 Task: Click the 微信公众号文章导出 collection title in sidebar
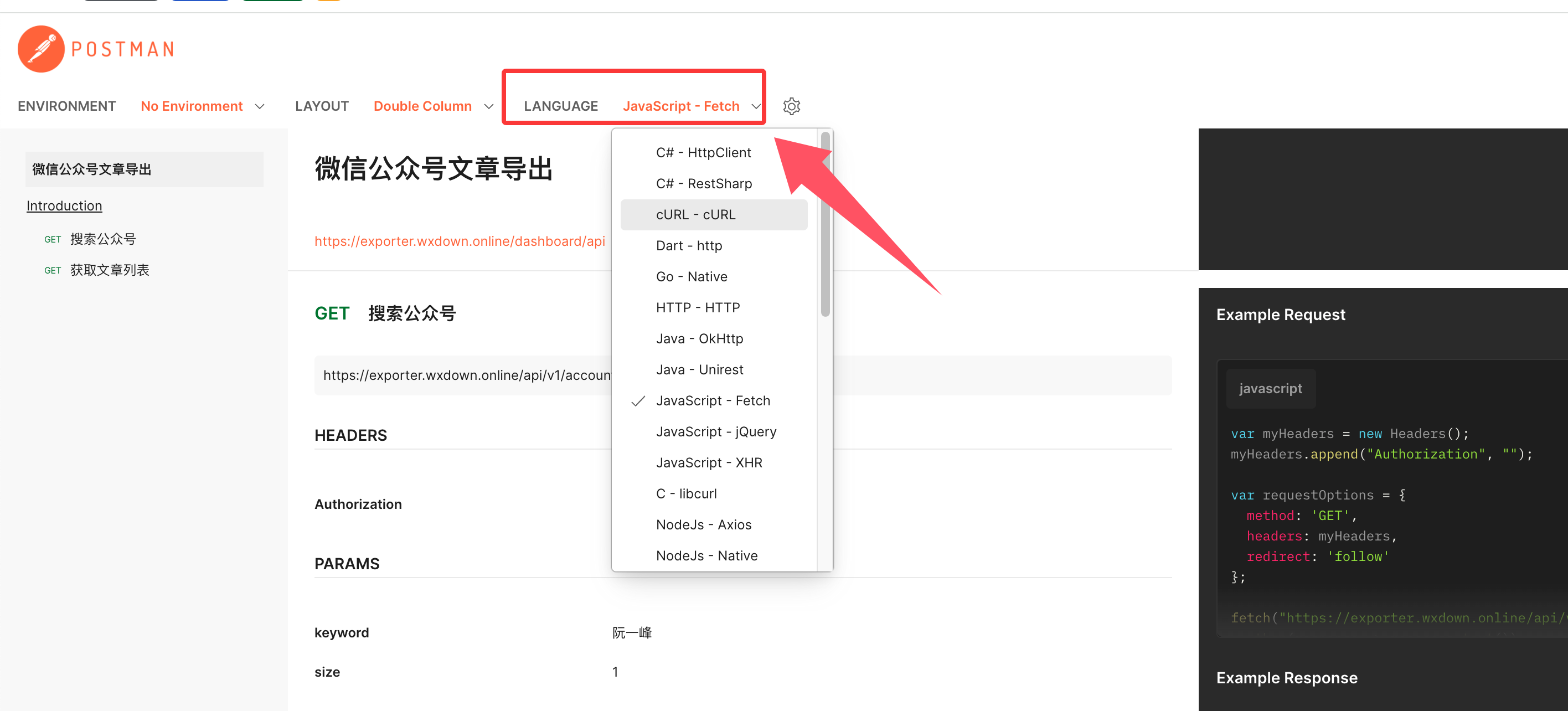click(92, 169)
